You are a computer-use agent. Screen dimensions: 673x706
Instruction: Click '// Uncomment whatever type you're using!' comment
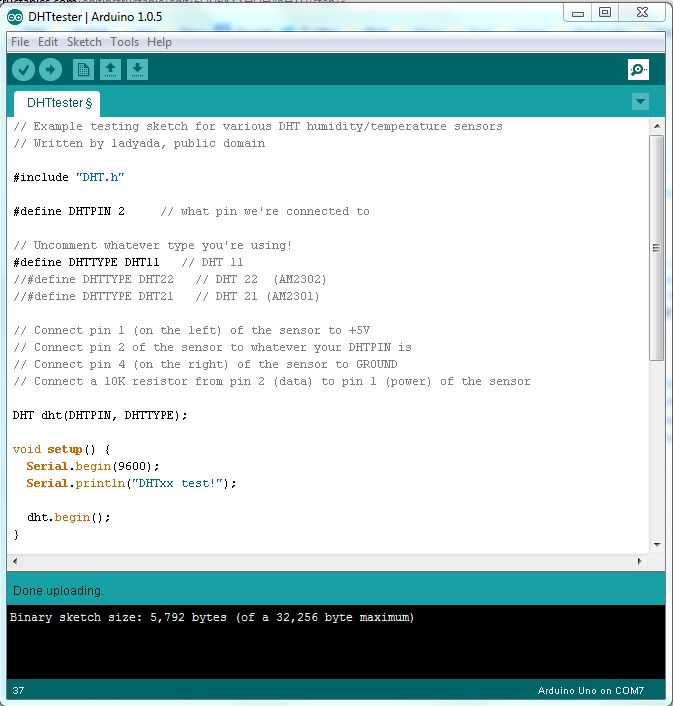[x=153, y=245]
